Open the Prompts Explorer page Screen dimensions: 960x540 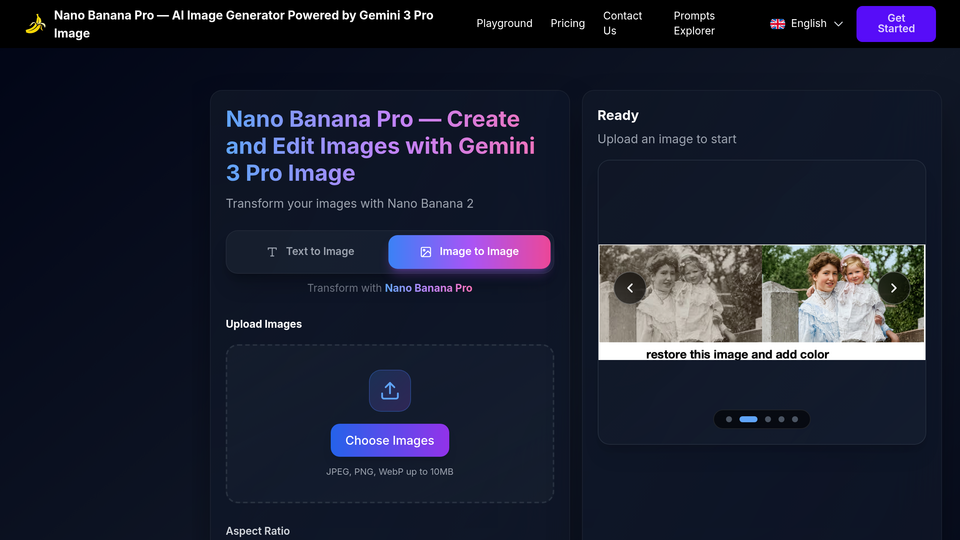(694, 23)
